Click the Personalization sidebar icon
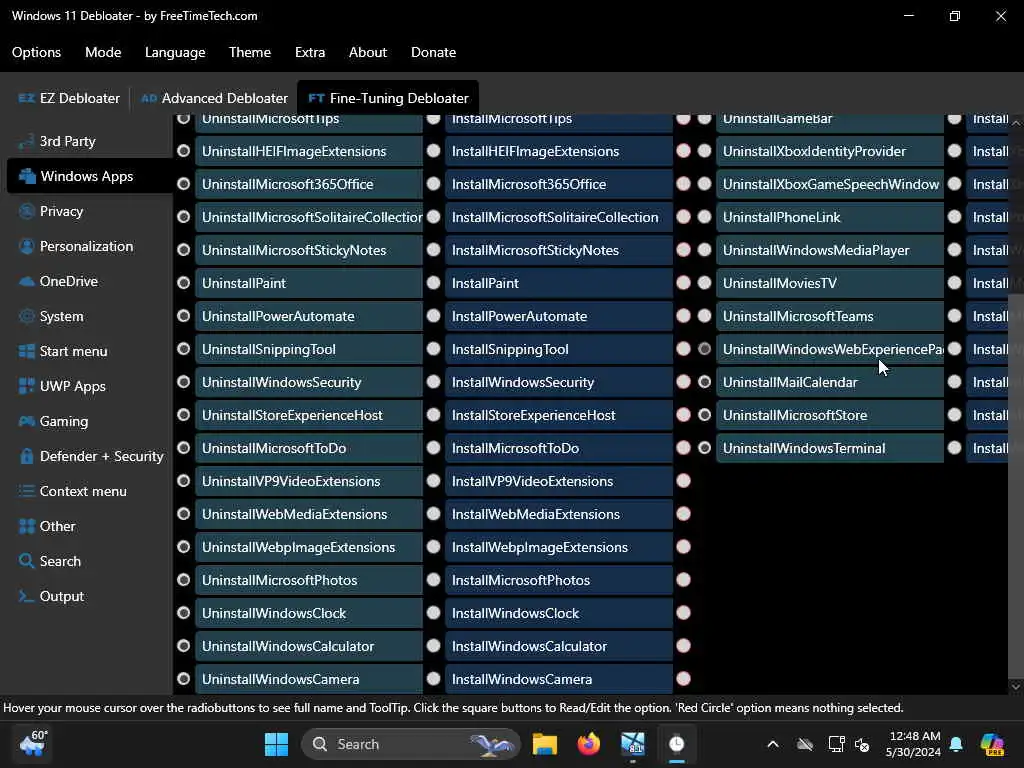 (x=26, y=246)
